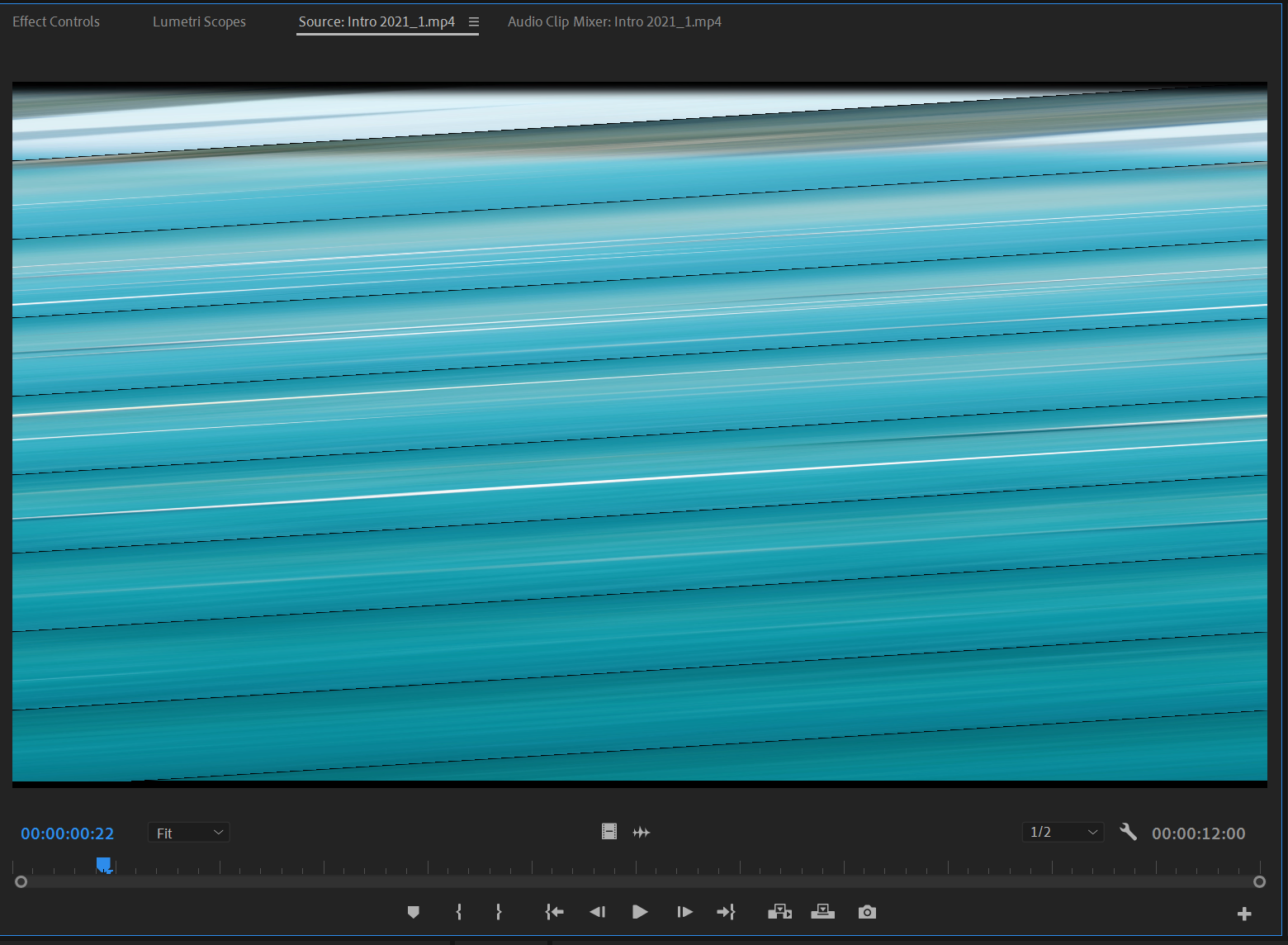Viewport: 1288px width, 945px height.
Task: Set a Mark Out point
Action: pos(499,912)
